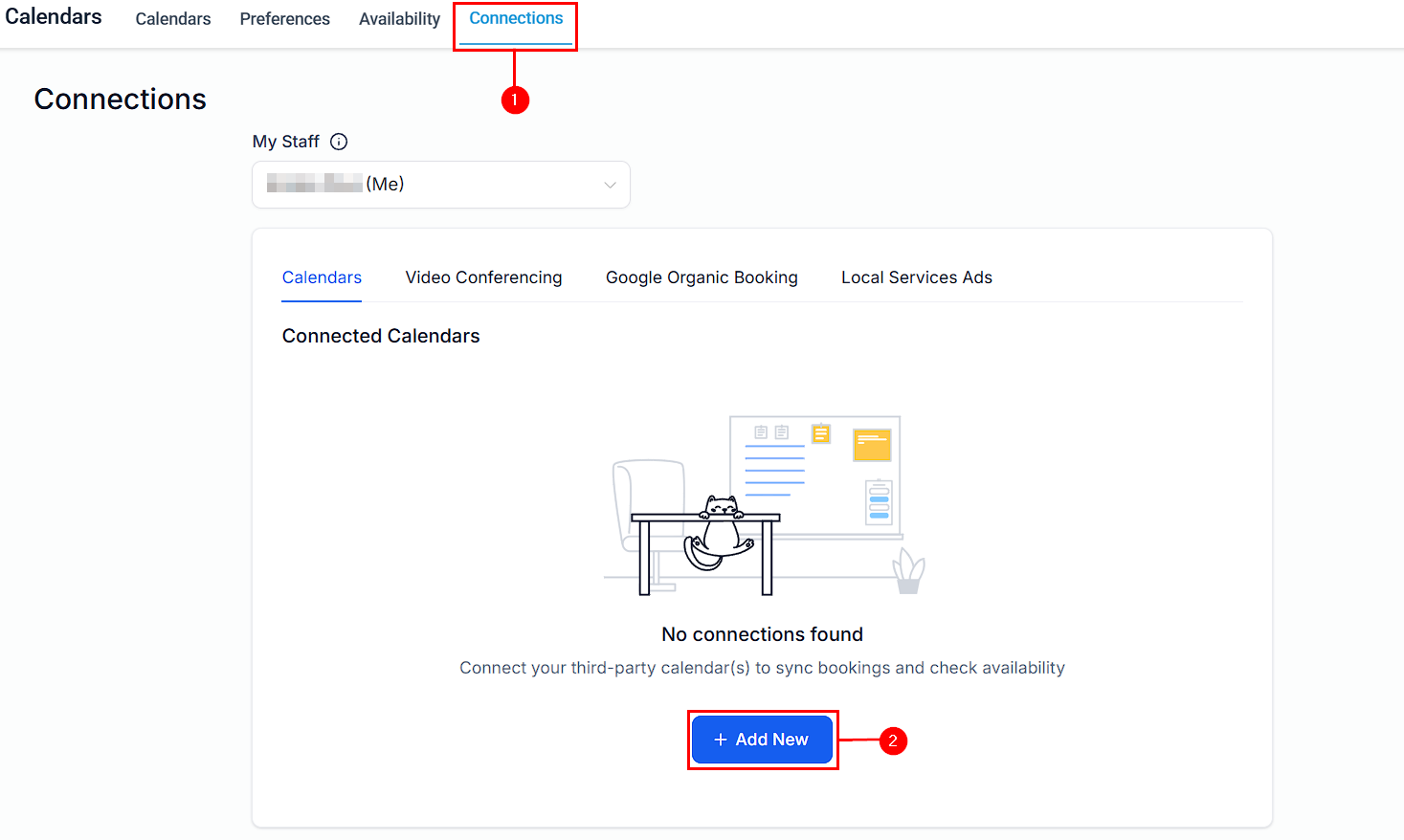Click the Connected Calendars section heading

tap(381, 336)
